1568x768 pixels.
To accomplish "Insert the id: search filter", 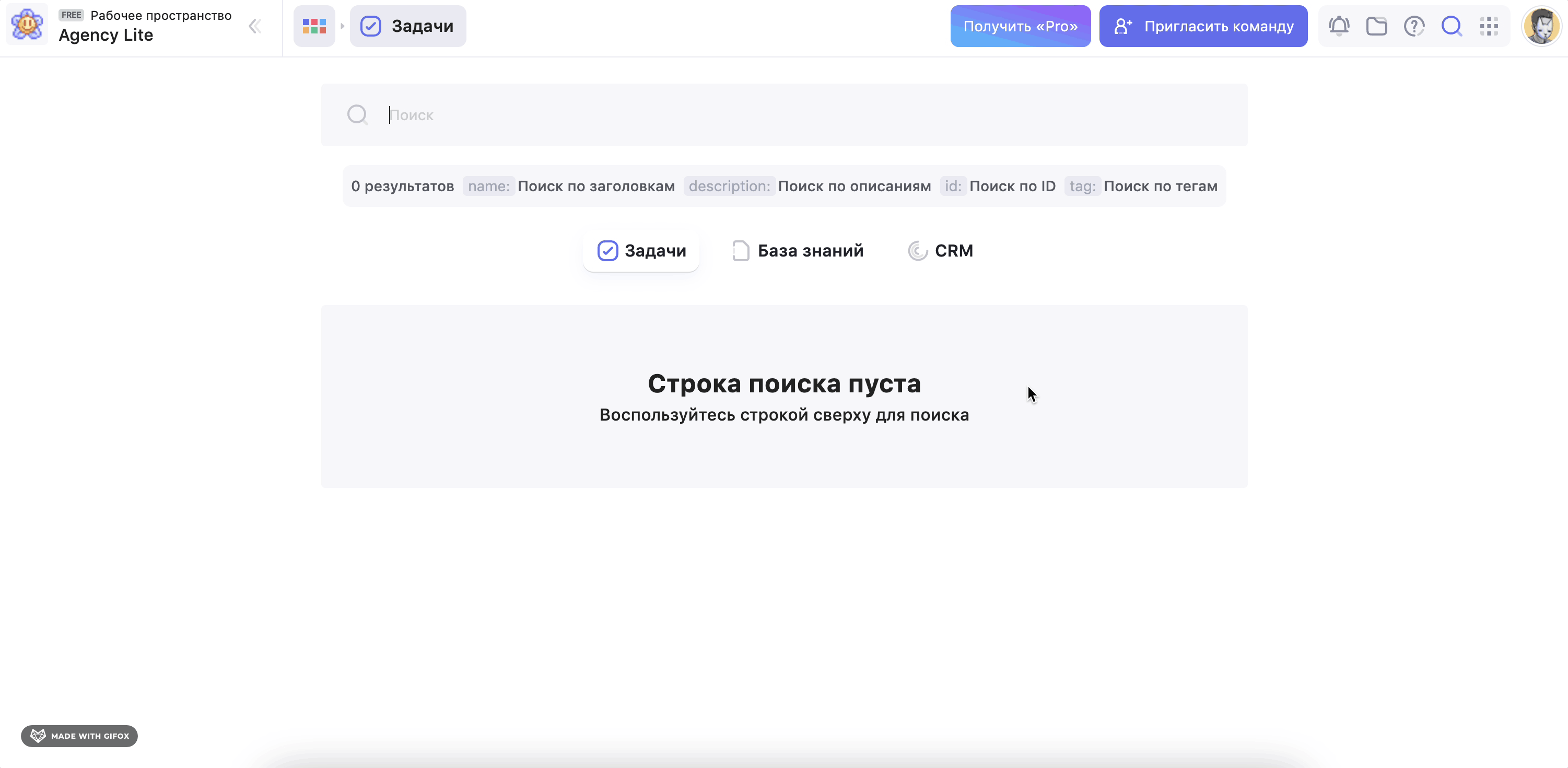I will tap(953, 187).
